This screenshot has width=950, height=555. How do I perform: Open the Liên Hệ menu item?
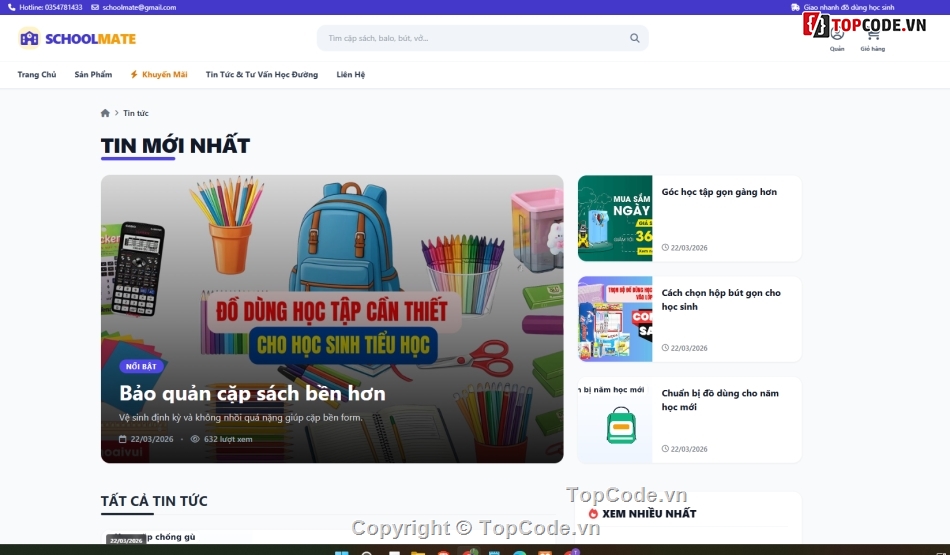(x=351, y=75)
